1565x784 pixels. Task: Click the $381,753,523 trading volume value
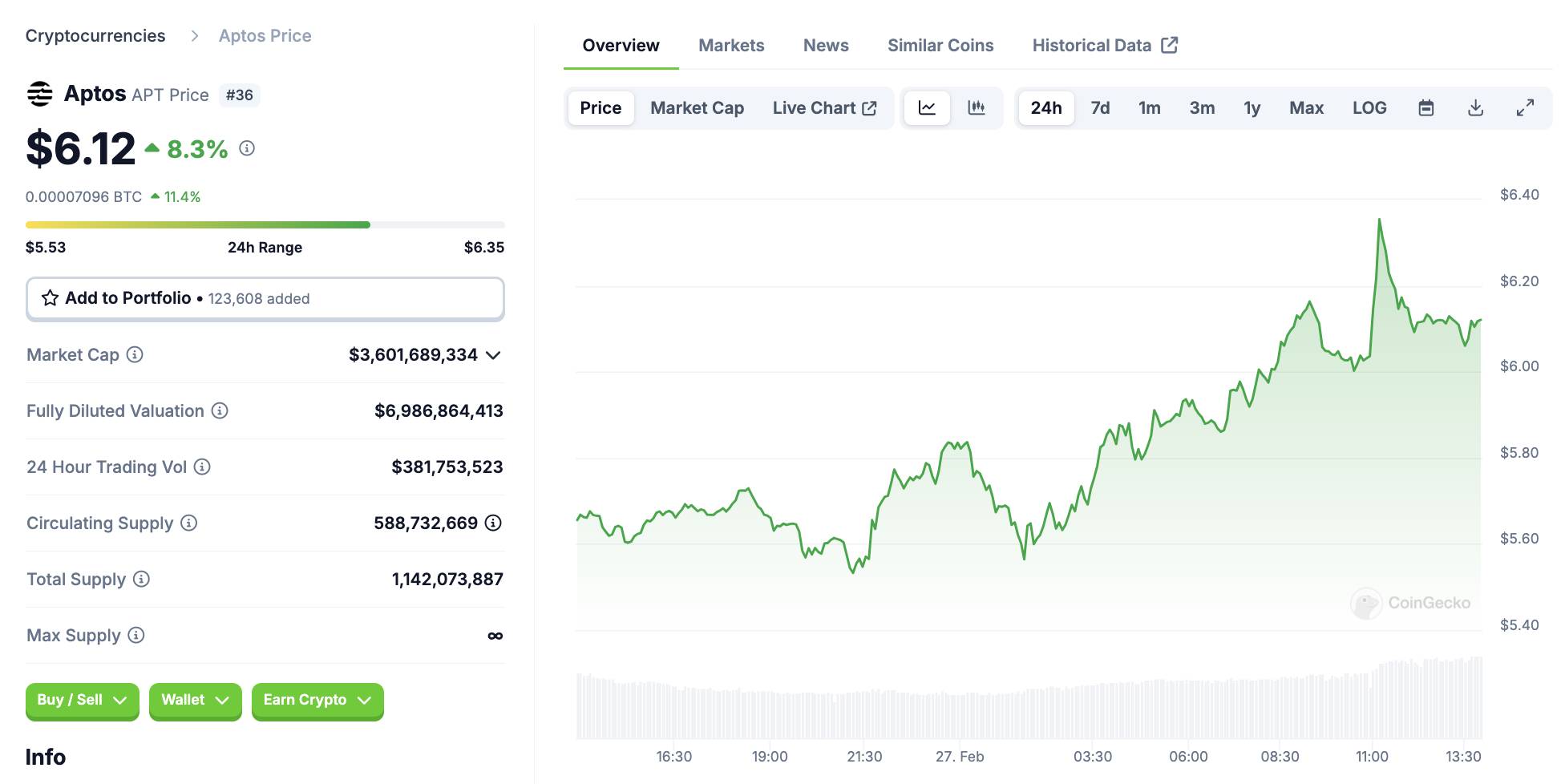click(x=447, y=467)
